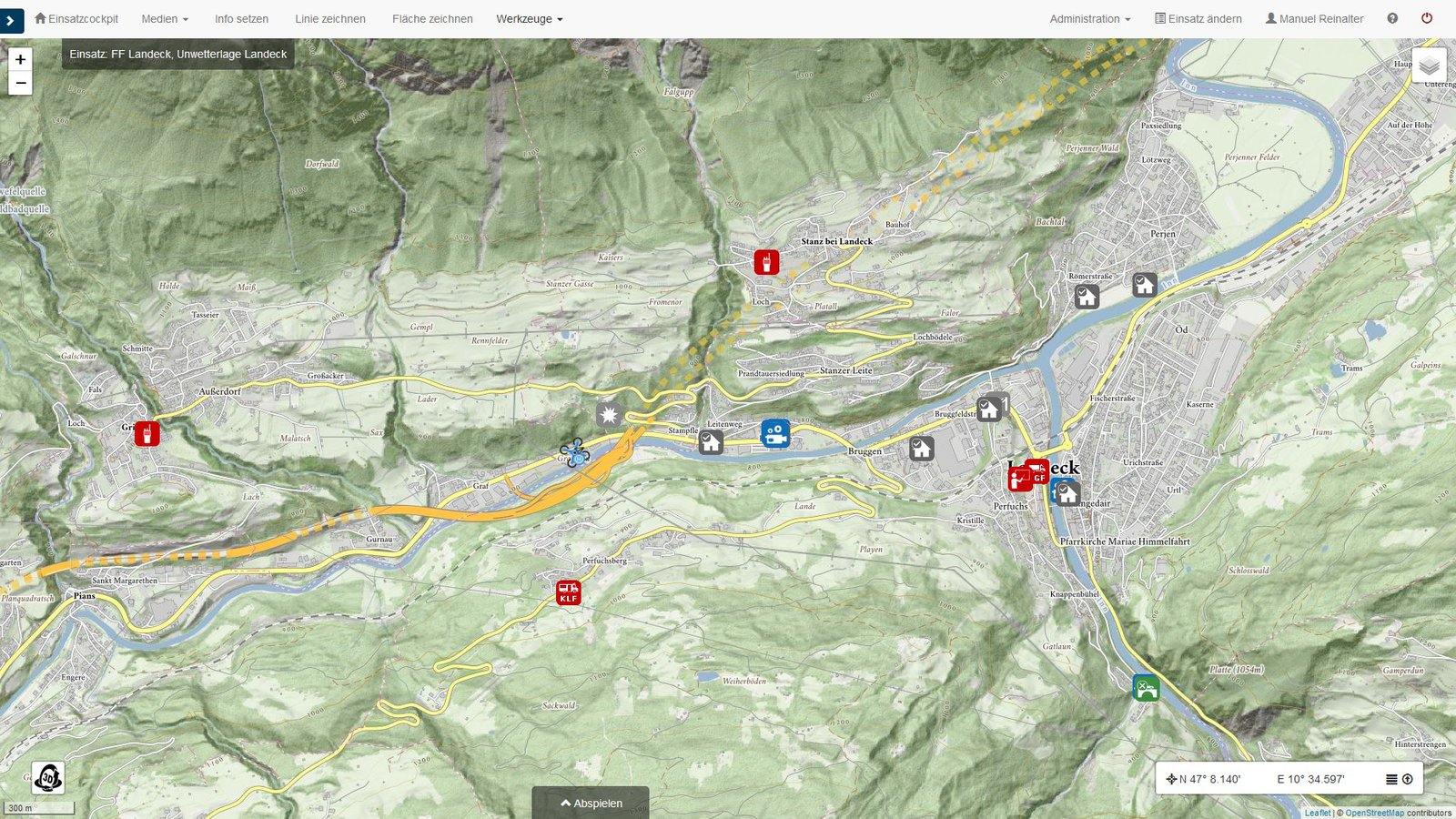
Task: Choose Fläche zeichnen tool
Action: pyautogui.click(x=432, y=18)
